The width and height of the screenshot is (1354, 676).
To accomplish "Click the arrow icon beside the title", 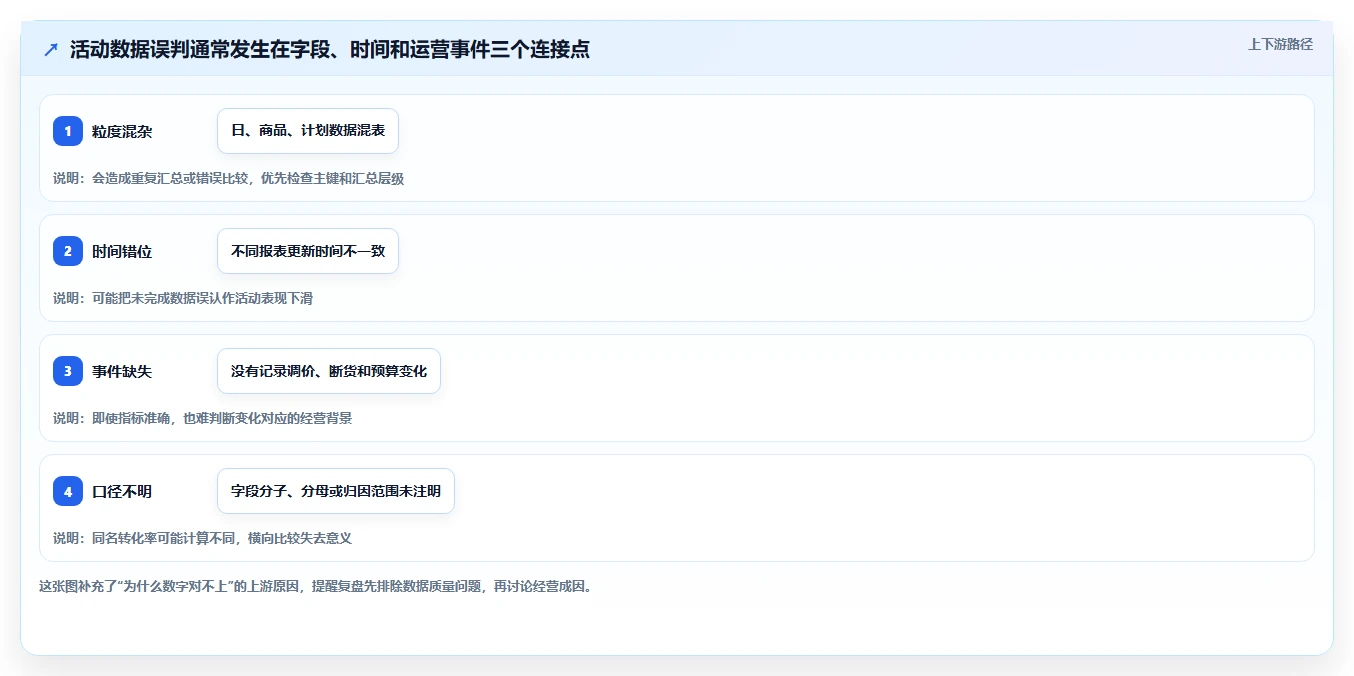I will point(51,49).
